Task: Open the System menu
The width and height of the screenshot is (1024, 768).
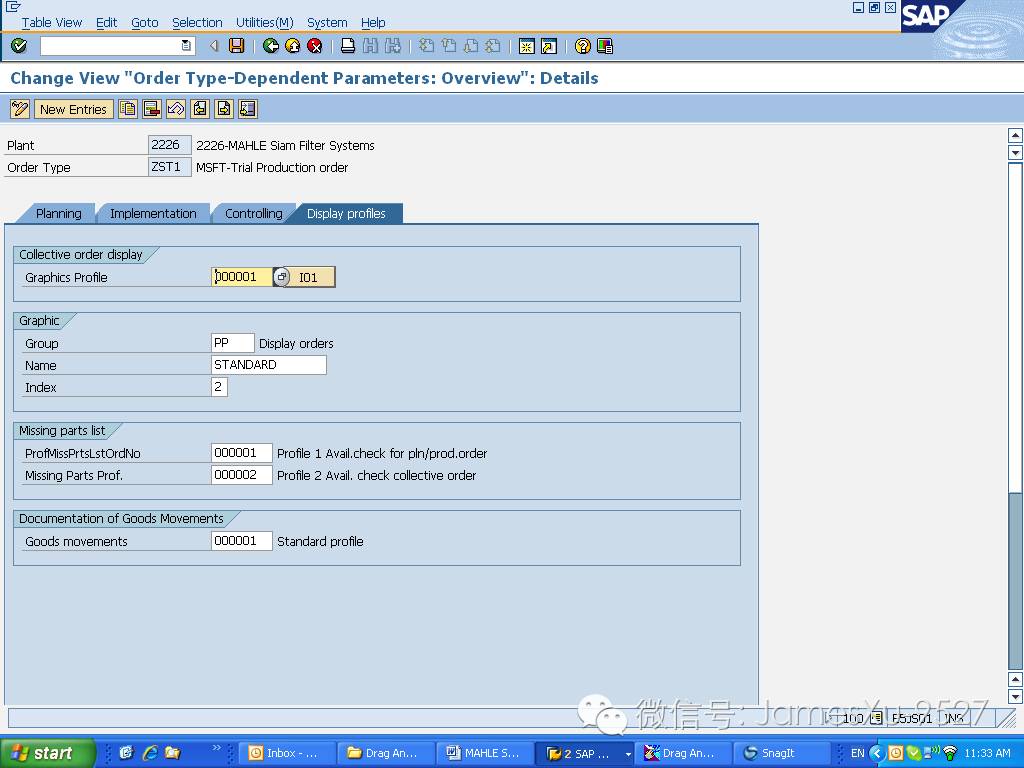Action: pos(327,22)
